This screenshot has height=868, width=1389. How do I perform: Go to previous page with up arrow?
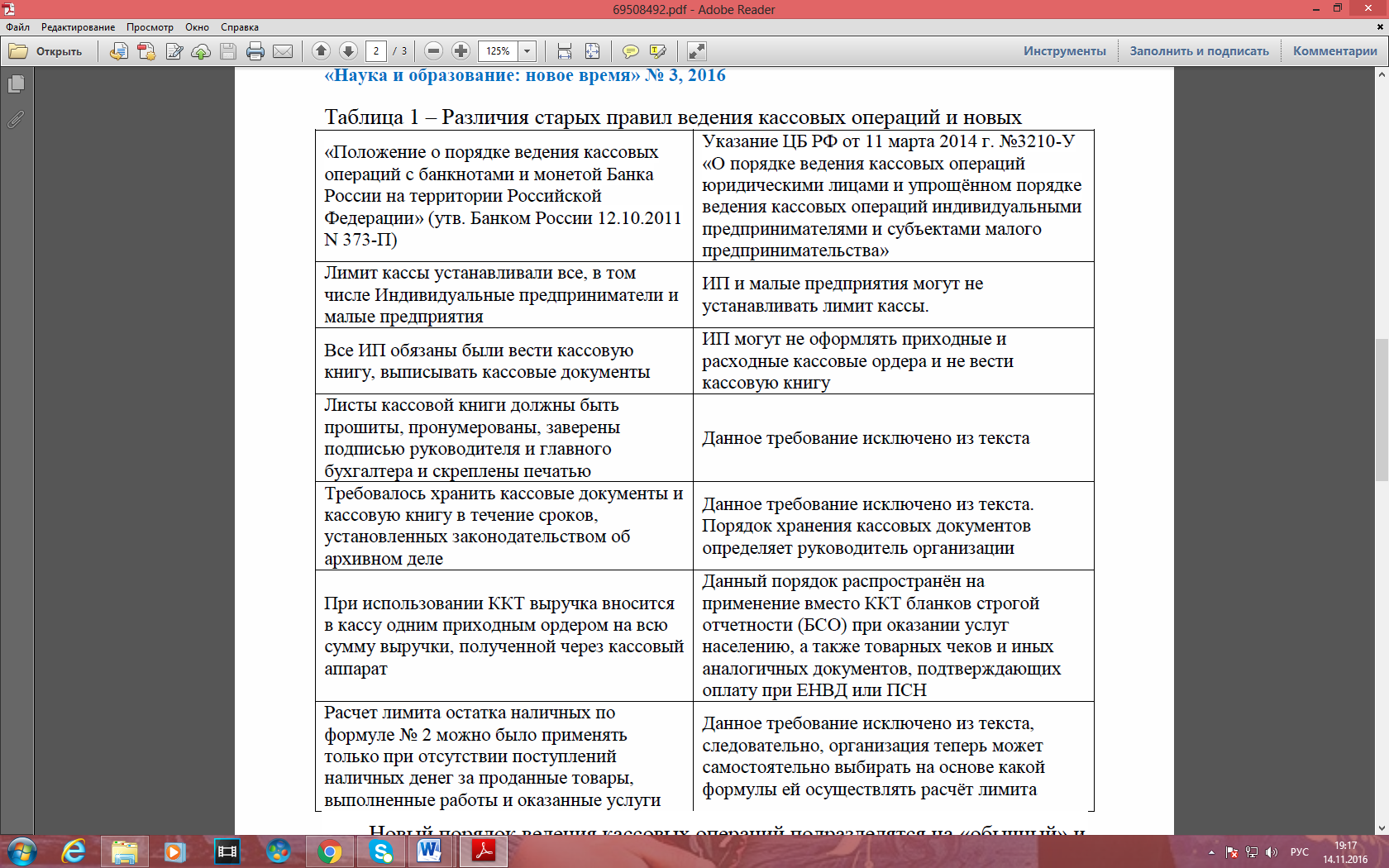tap(321, 51)
